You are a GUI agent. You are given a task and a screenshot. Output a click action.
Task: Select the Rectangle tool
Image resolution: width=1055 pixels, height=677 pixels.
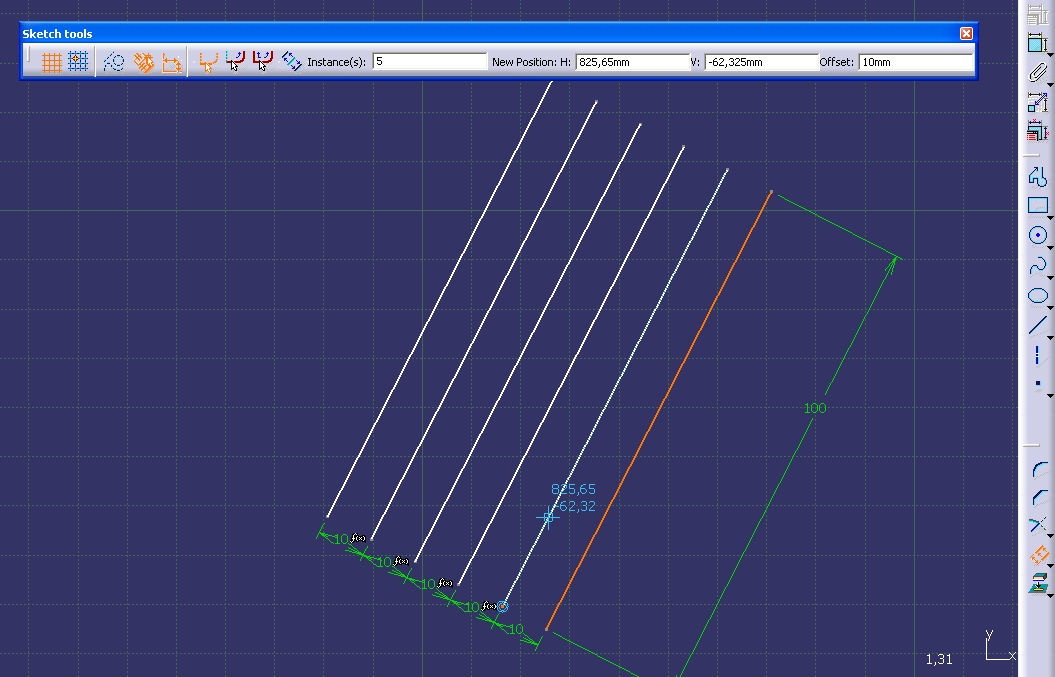[1038, 205]
